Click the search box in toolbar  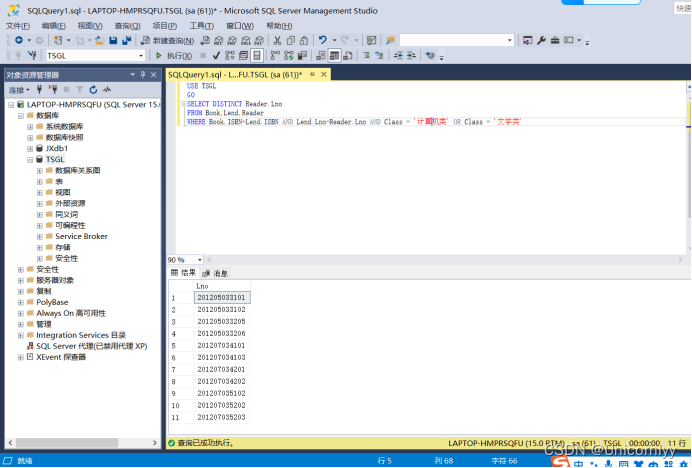click(456, 41)
